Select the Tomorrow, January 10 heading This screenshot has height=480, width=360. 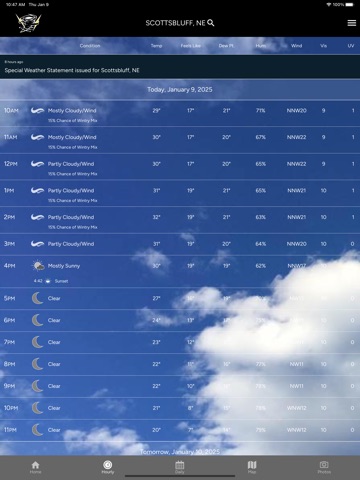(180, 452)
